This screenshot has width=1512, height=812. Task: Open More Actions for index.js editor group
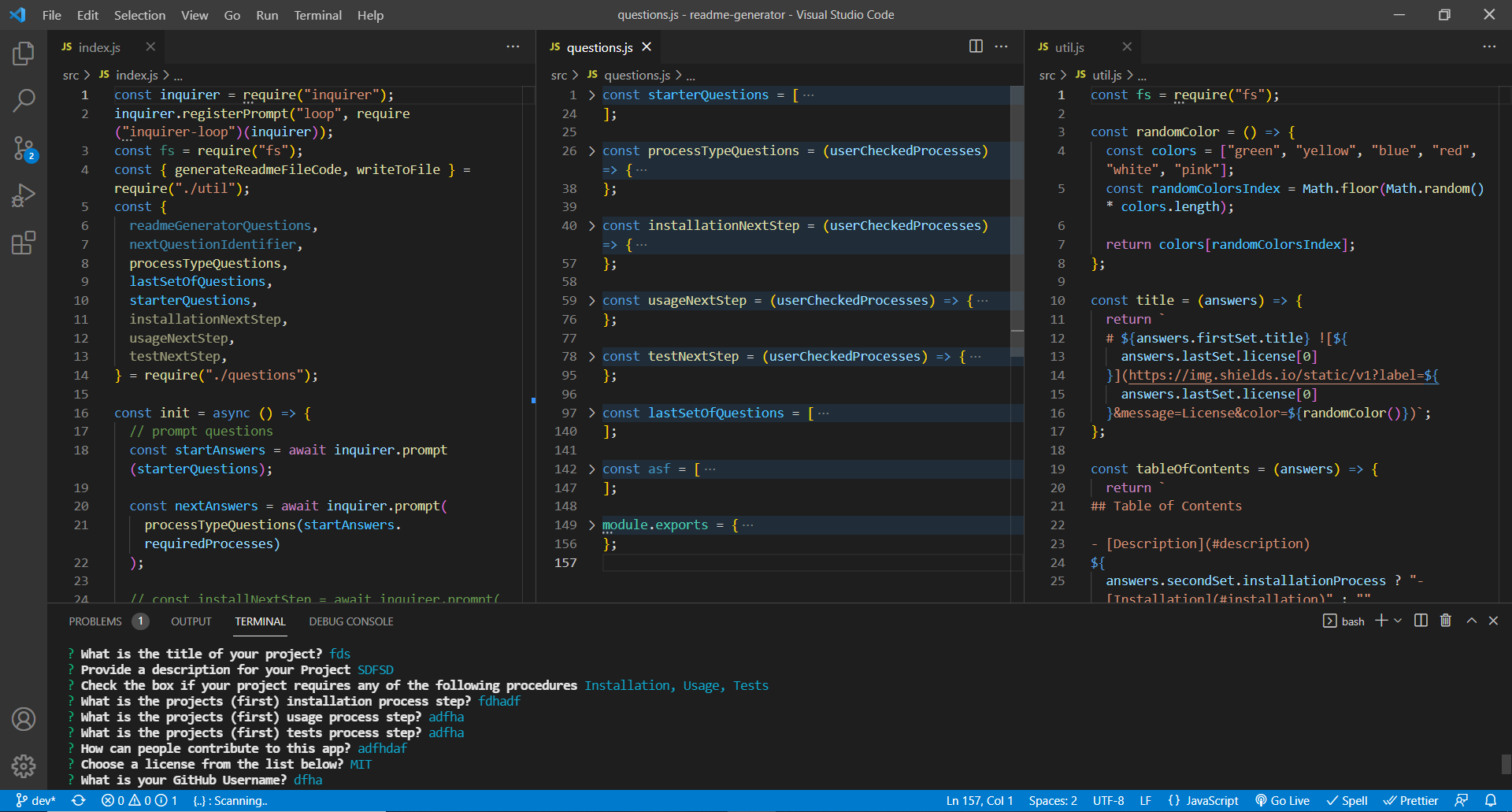coord(513,46)
